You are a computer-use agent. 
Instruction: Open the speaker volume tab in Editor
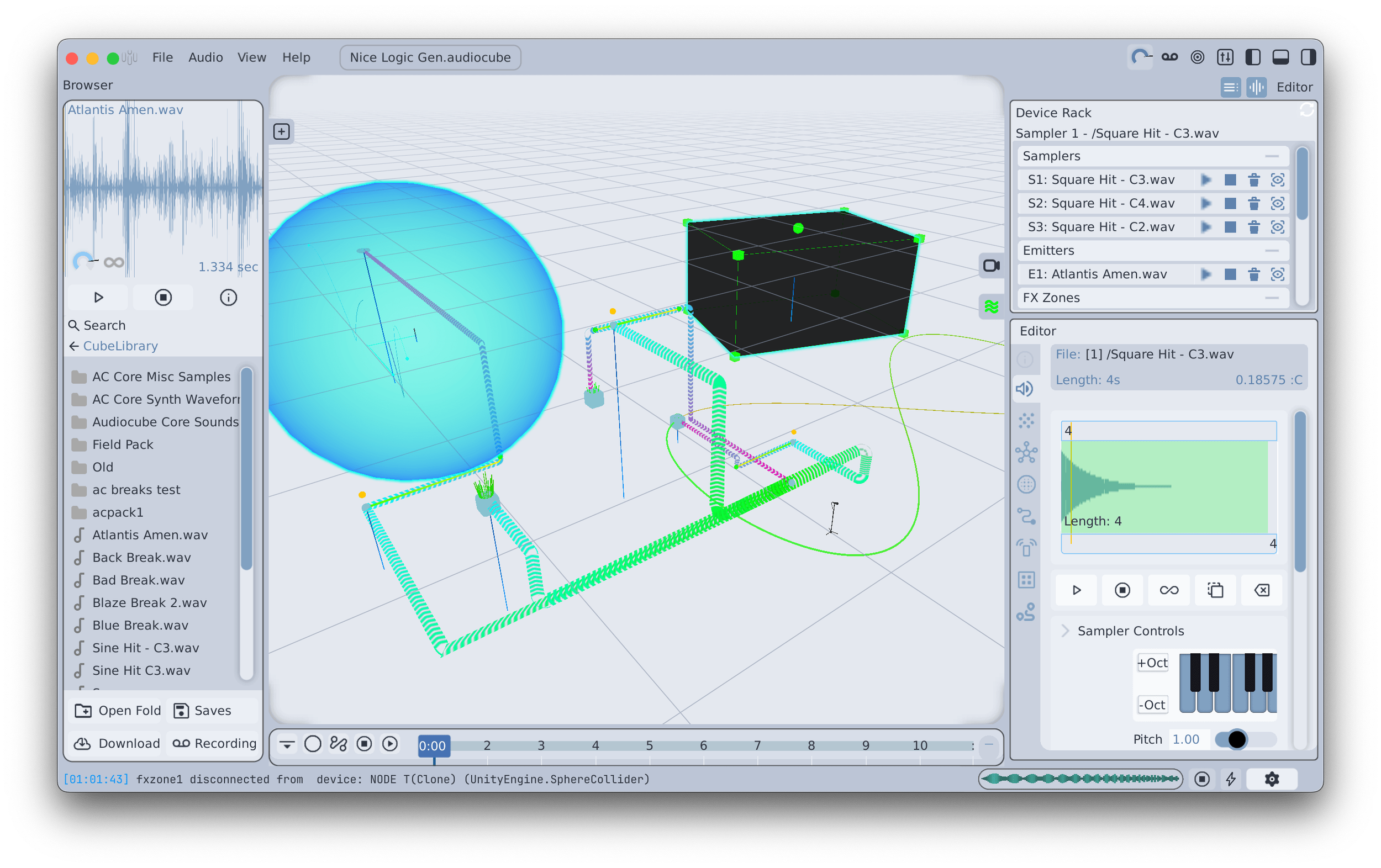point(1025,389)
